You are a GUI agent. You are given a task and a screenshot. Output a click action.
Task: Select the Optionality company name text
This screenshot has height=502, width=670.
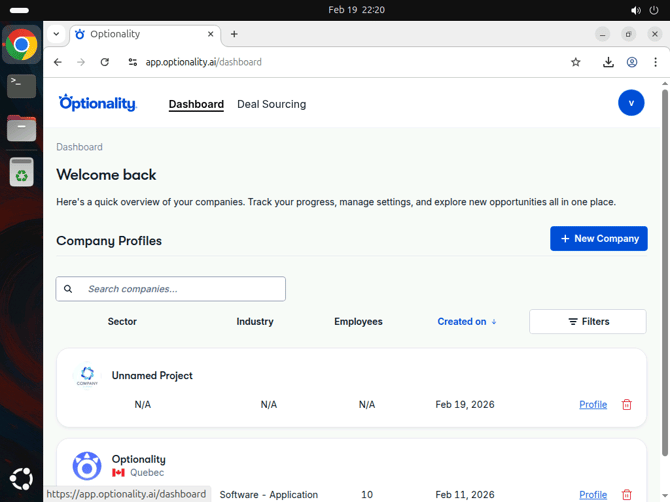[x=138, y=459]
